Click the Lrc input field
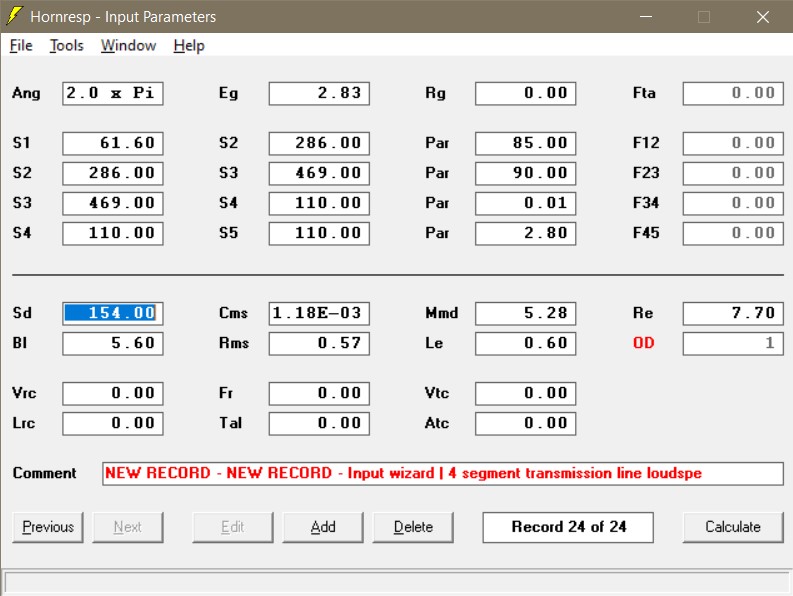Screen dimensions: 793x596 tap(113, 423)
